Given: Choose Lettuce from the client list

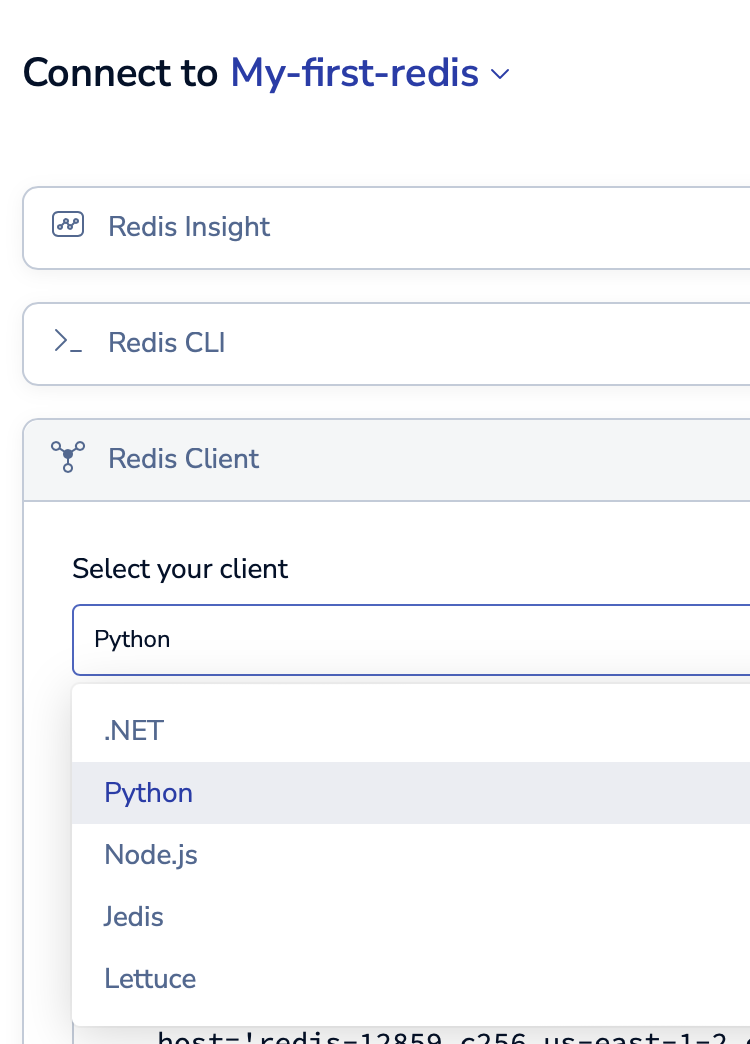Looking at the screenshot, I should click(x=150, y=979).
